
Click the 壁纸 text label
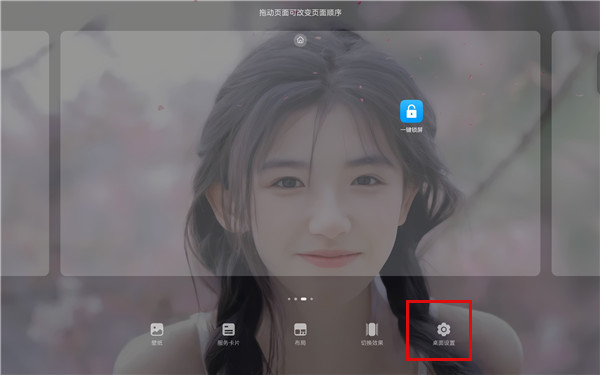[x=157, y=343]
